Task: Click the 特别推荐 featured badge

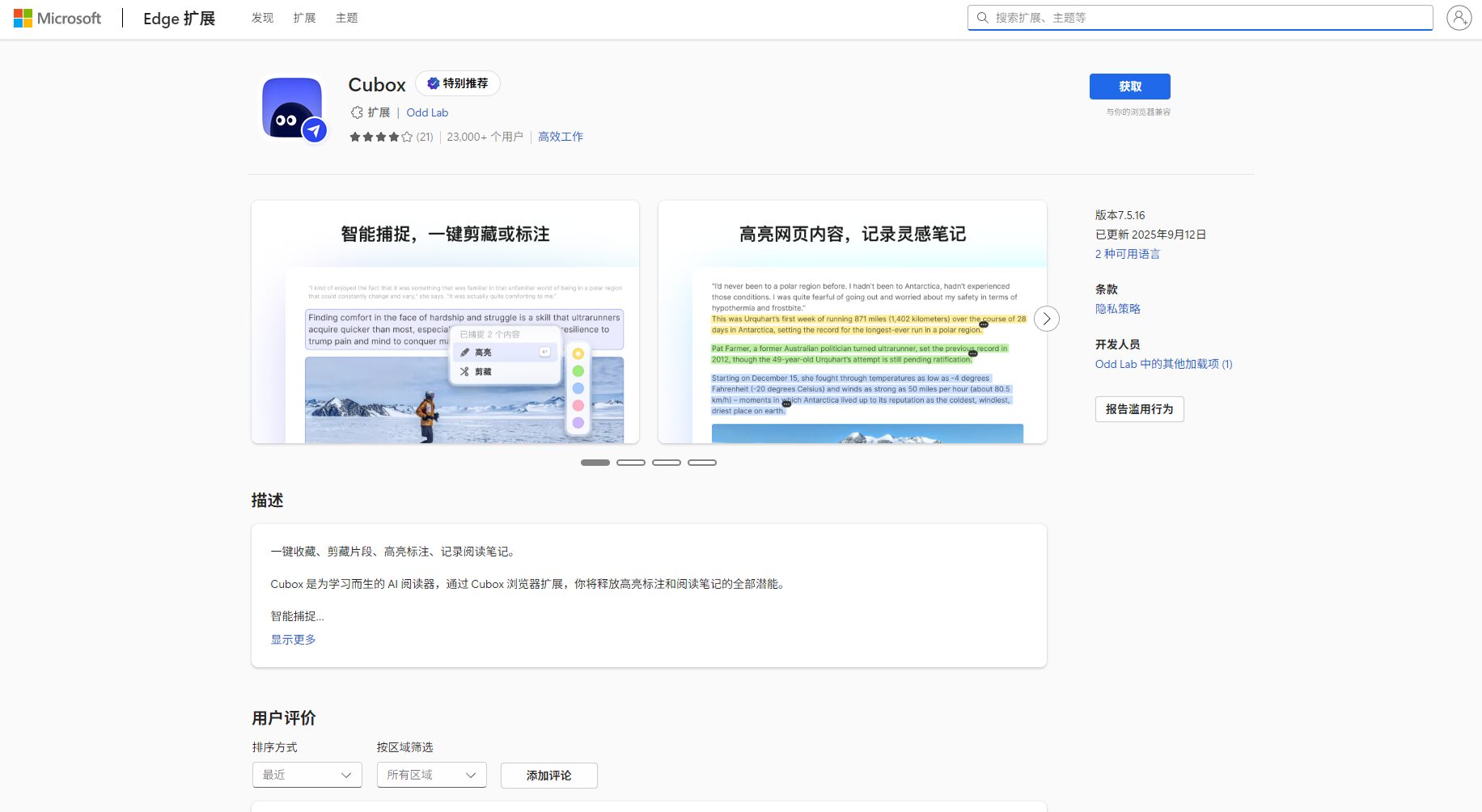Action: (x=458, y=83)
